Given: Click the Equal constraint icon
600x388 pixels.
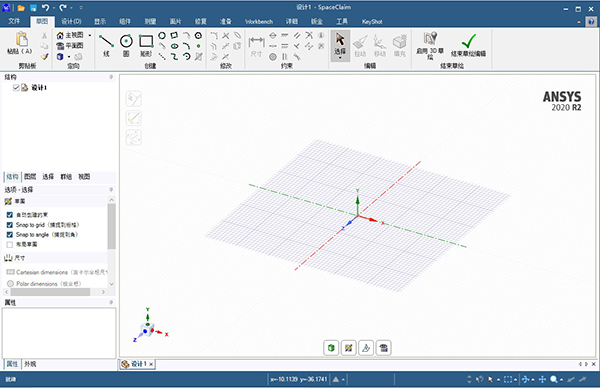Looking at the screenshot, I should pos(285,46).
